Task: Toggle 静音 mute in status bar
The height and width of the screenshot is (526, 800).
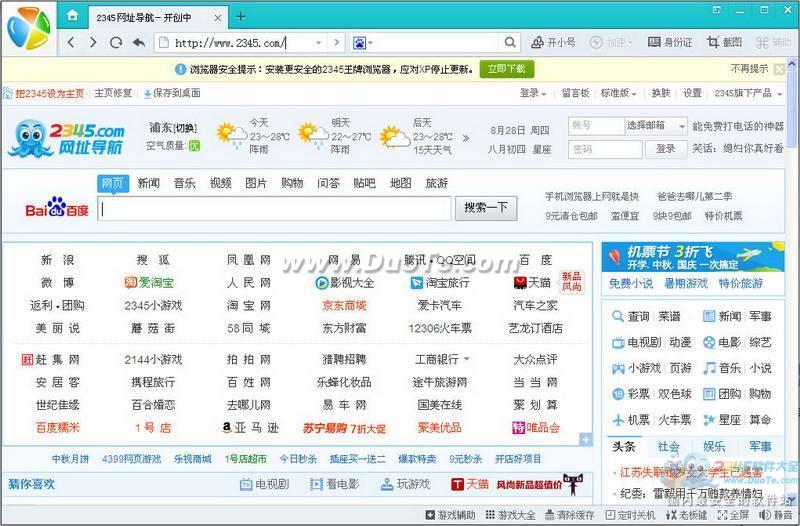Action: [x=776, y=515]
